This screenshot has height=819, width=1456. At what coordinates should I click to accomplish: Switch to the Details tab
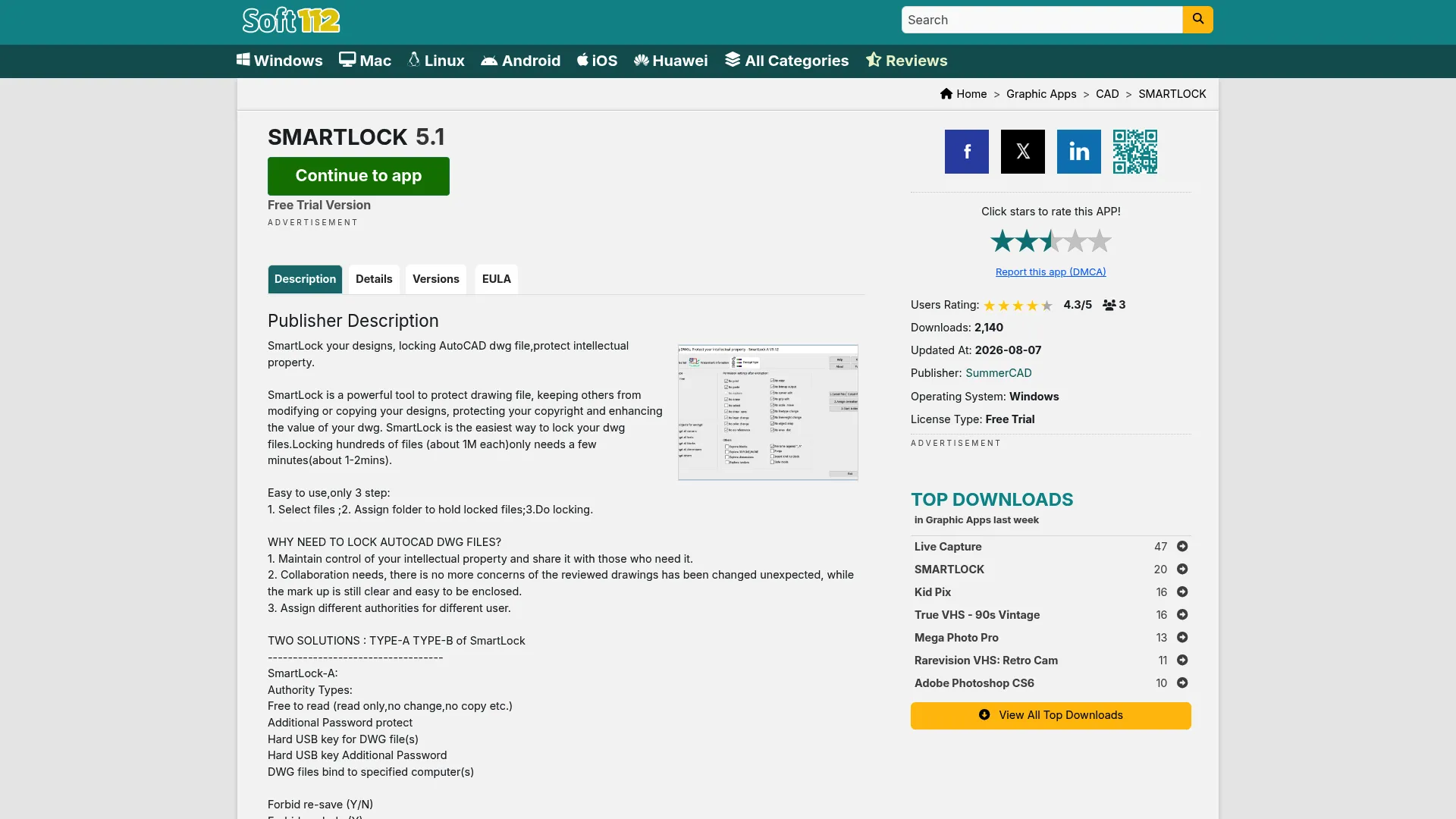coord(374,279)
